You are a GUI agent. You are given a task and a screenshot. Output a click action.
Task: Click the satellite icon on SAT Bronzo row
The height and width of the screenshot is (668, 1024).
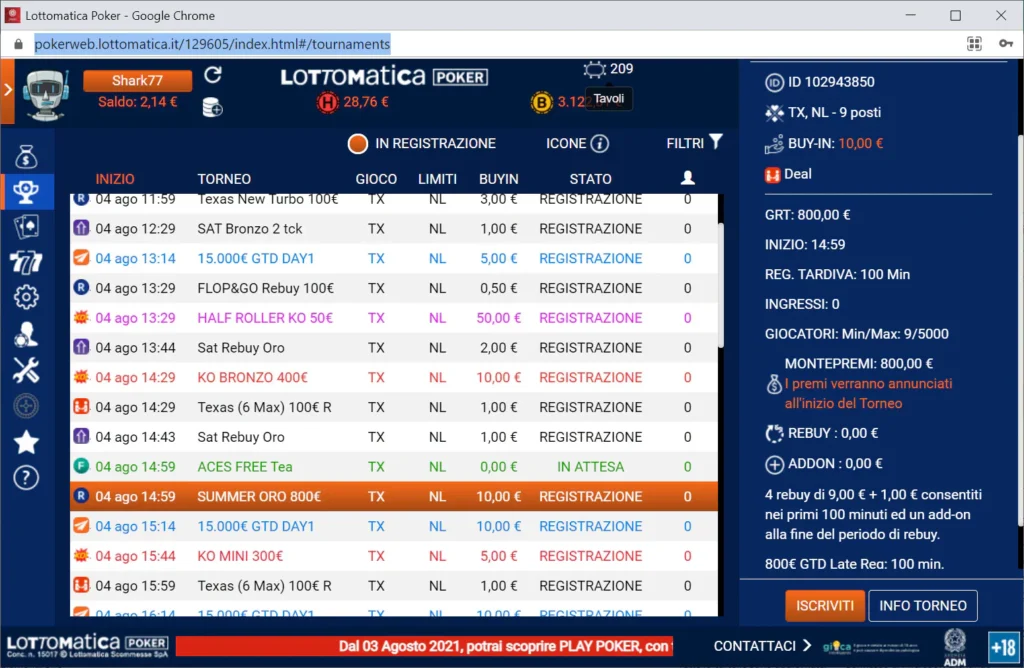81,228
